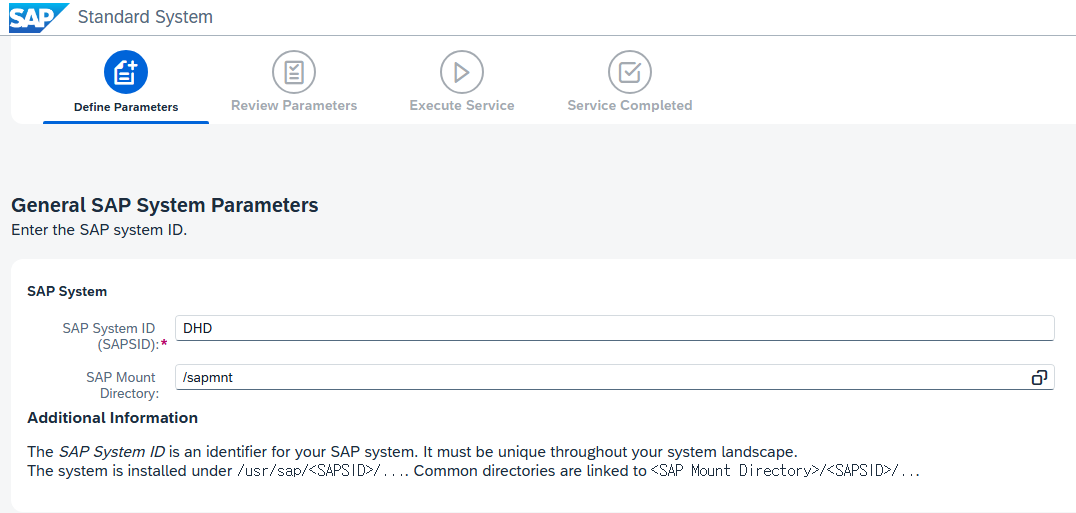Click the SAP System section header
Image resolution: width=1076 pixels, height=513 pixels.
(x=67, y=291)
